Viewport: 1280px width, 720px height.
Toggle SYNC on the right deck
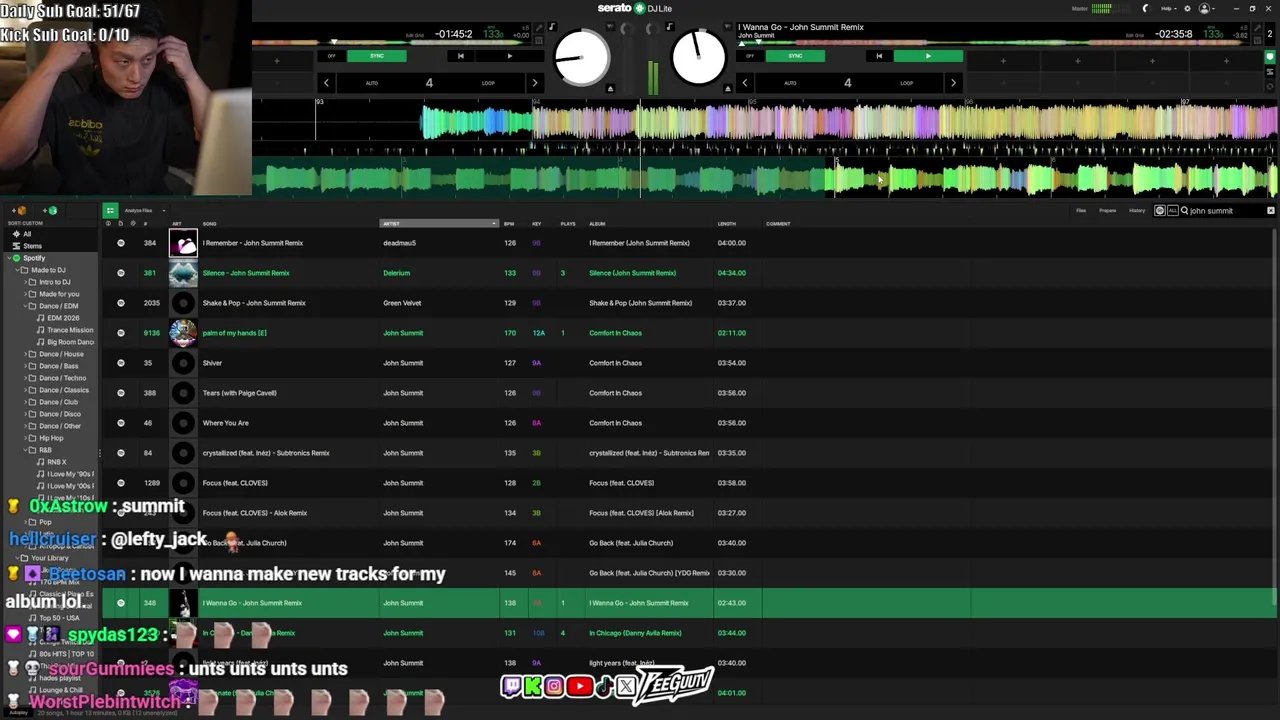(795, 56)
